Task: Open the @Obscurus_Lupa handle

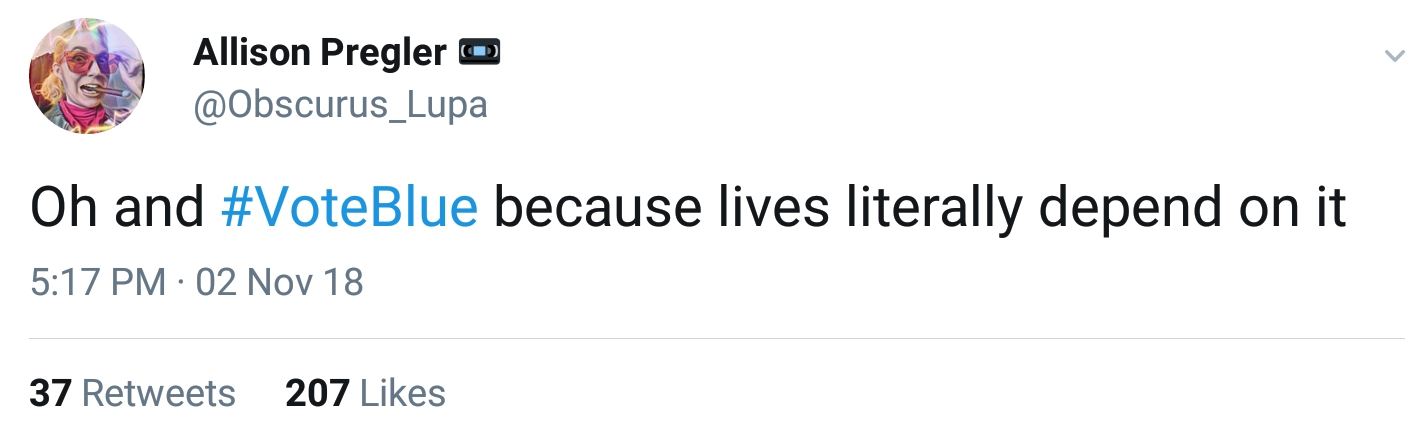Action: (x=340, y=103)
